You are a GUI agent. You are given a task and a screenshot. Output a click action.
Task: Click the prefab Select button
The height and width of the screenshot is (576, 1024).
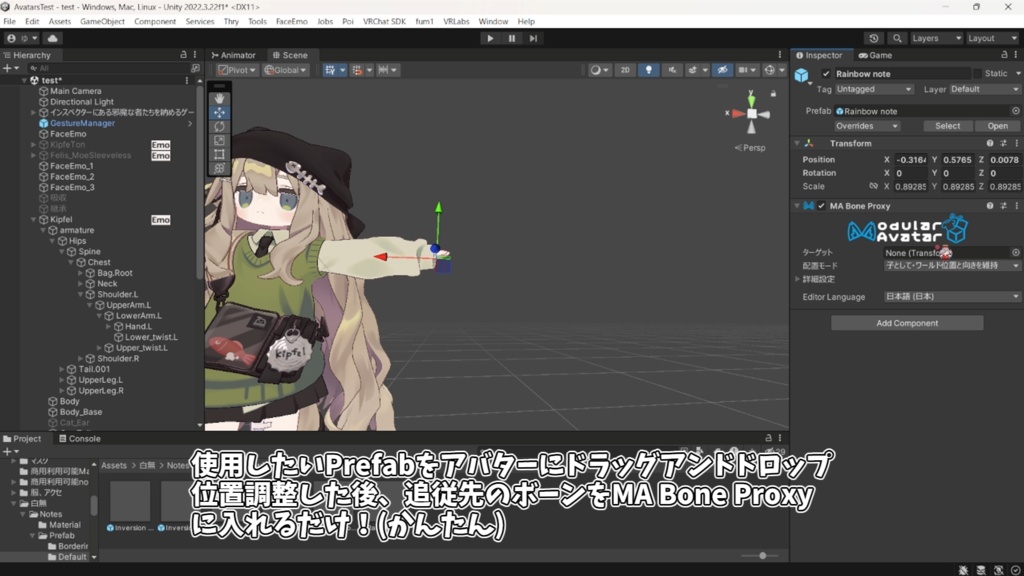pyautogui.click(x=947, y=126)
